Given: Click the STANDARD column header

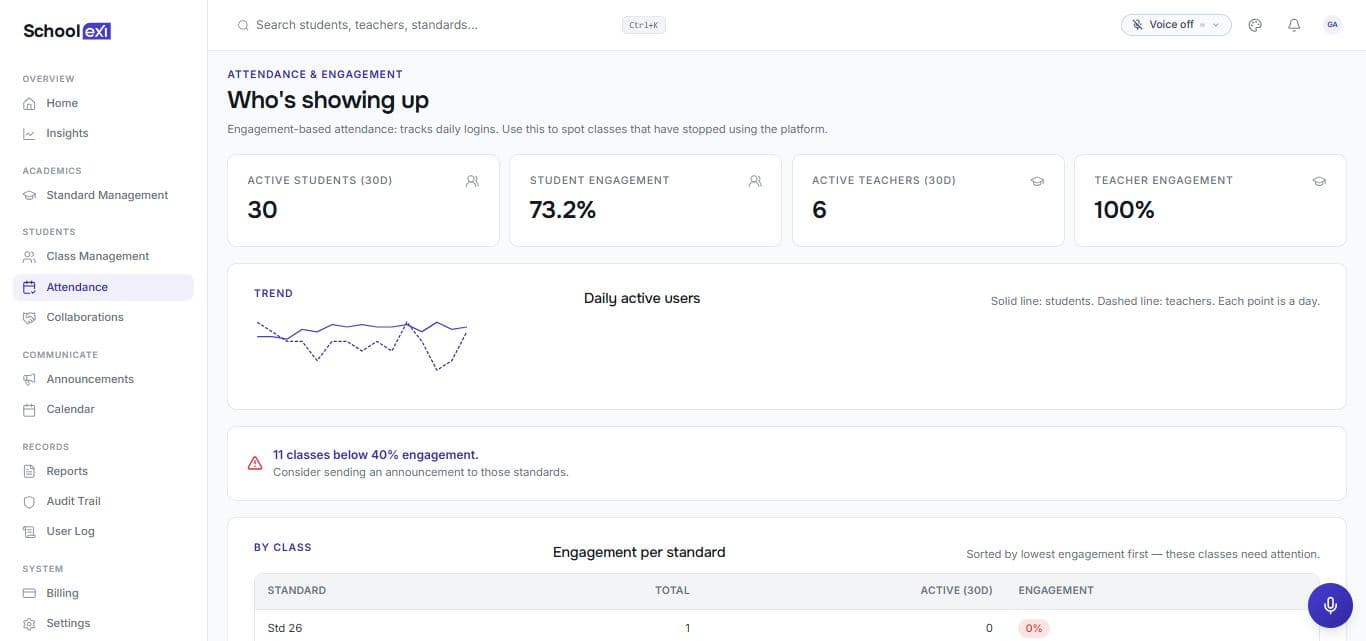Looking at the screenshot, I should pos(297,590).
